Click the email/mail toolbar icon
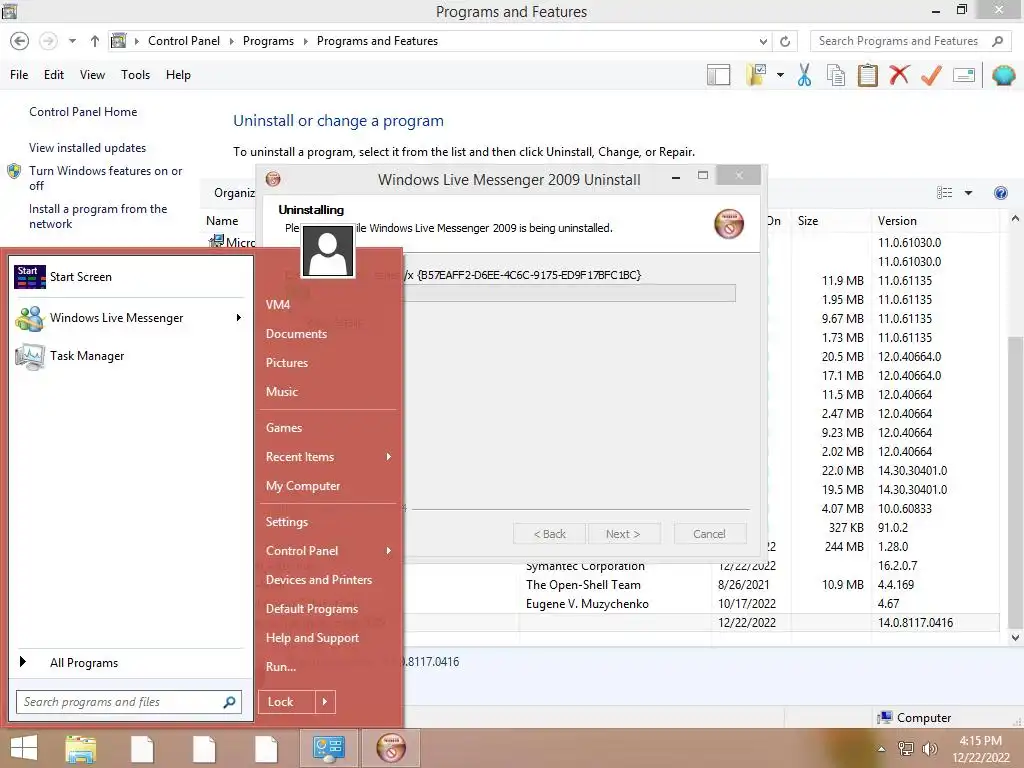This screenshot has height=768, width=1024. pos(964,75)
